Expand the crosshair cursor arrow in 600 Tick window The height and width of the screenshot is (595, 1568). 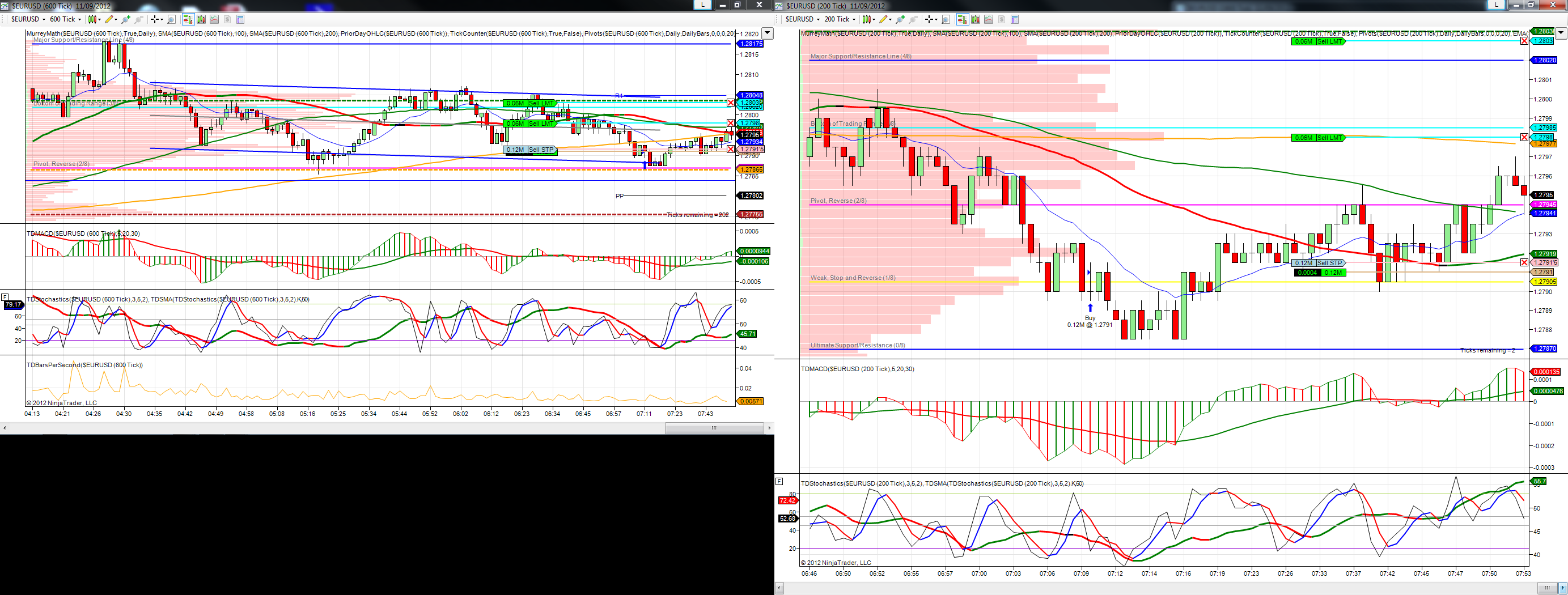(x=163, y=19)
